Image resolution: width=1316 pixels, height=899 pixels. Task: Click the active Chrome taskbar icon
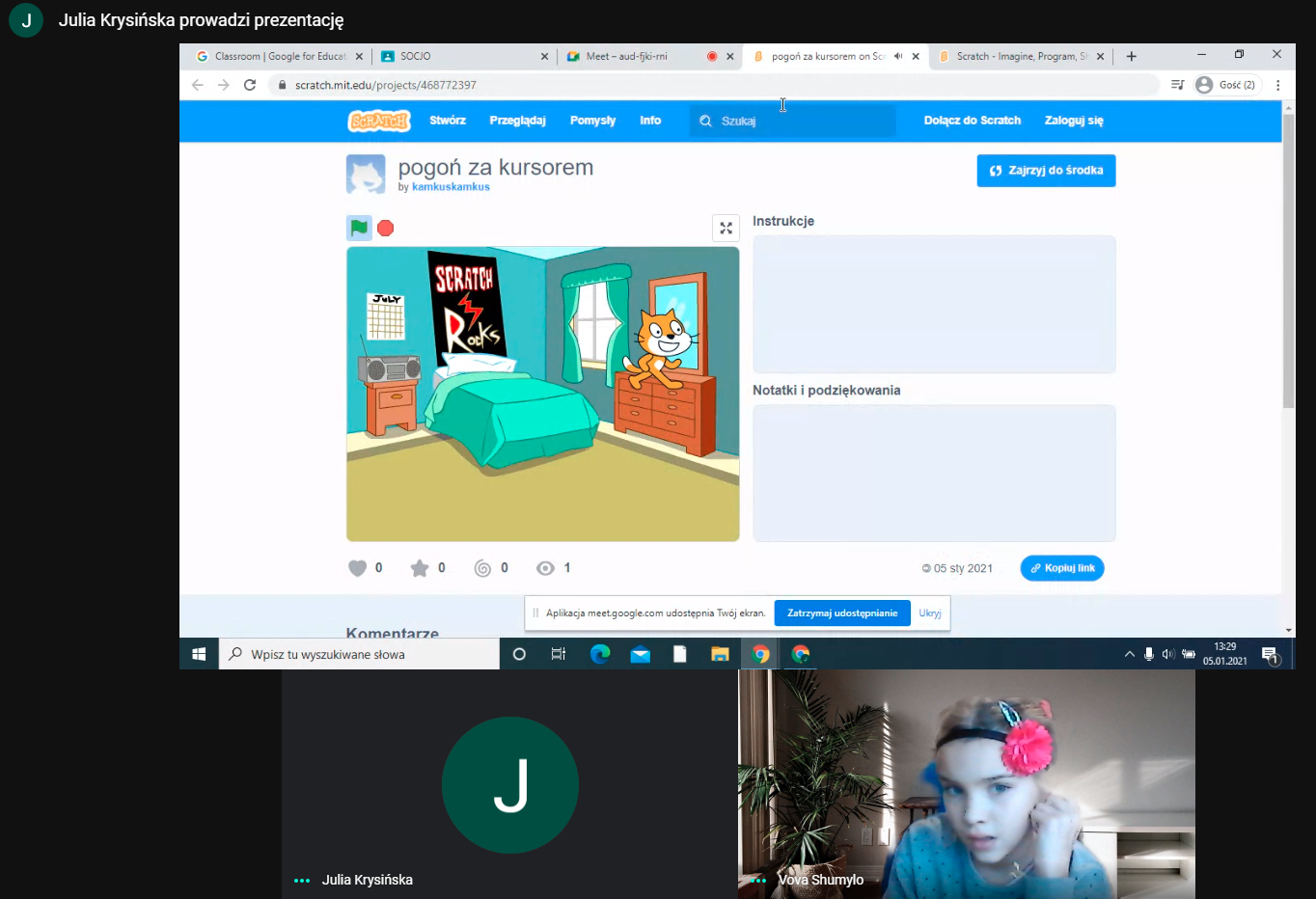(760, 654)
